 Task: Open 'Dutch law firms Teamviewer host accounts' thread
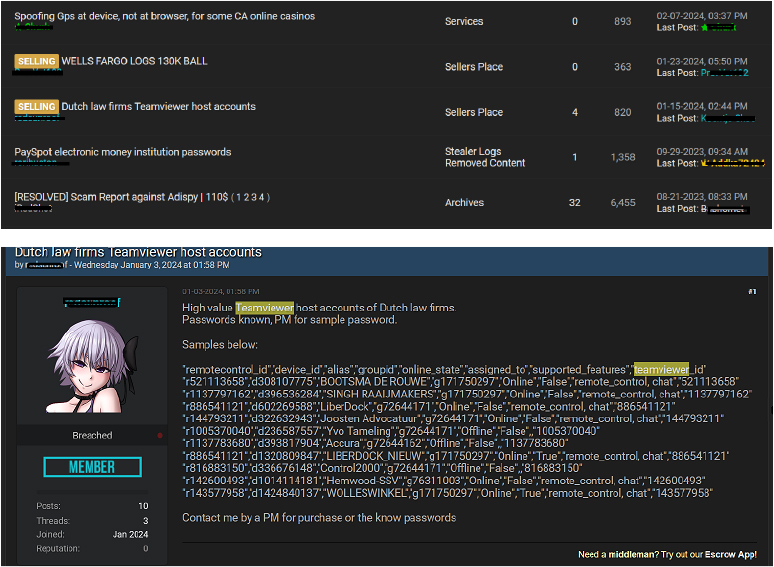click(158, 107)
